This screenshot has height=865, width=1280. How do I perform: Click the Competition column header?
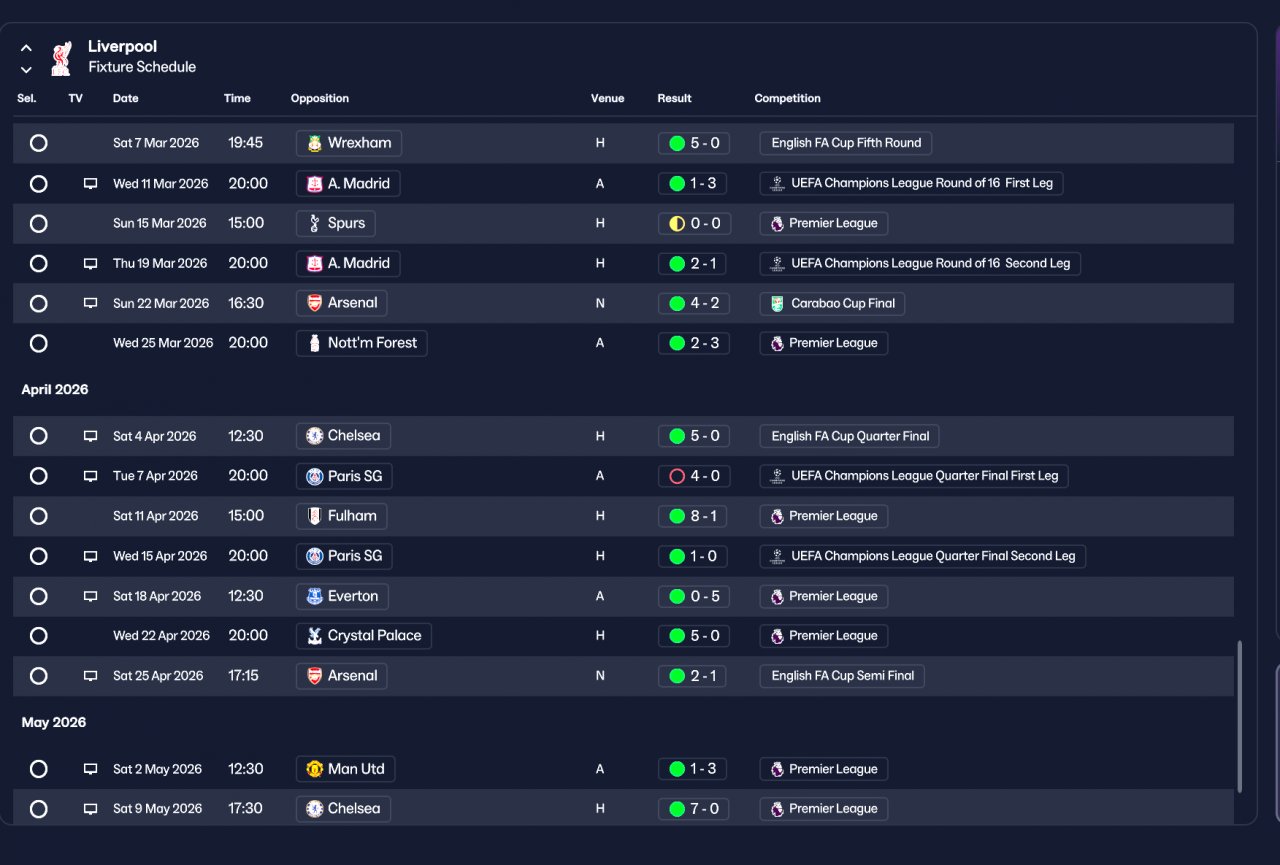click(787, 98)
